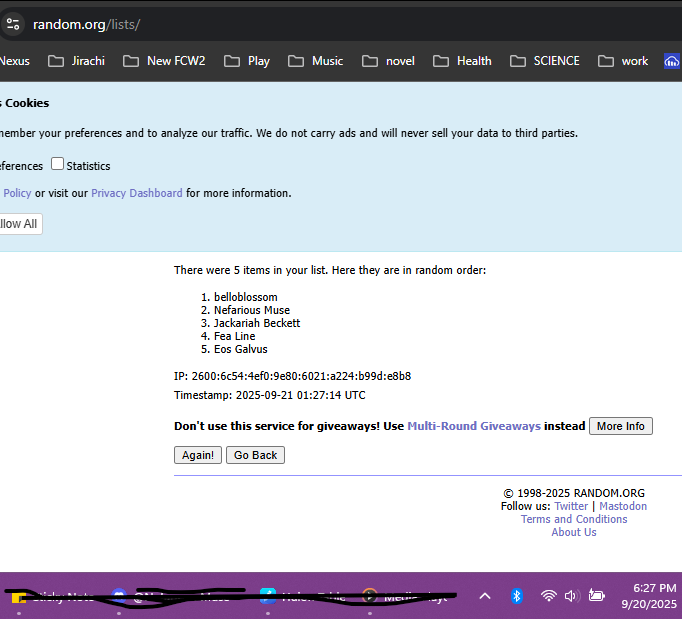This screenshot has height=619, width=682.
Task: Click the IP address text line
Action: point(292,376)
